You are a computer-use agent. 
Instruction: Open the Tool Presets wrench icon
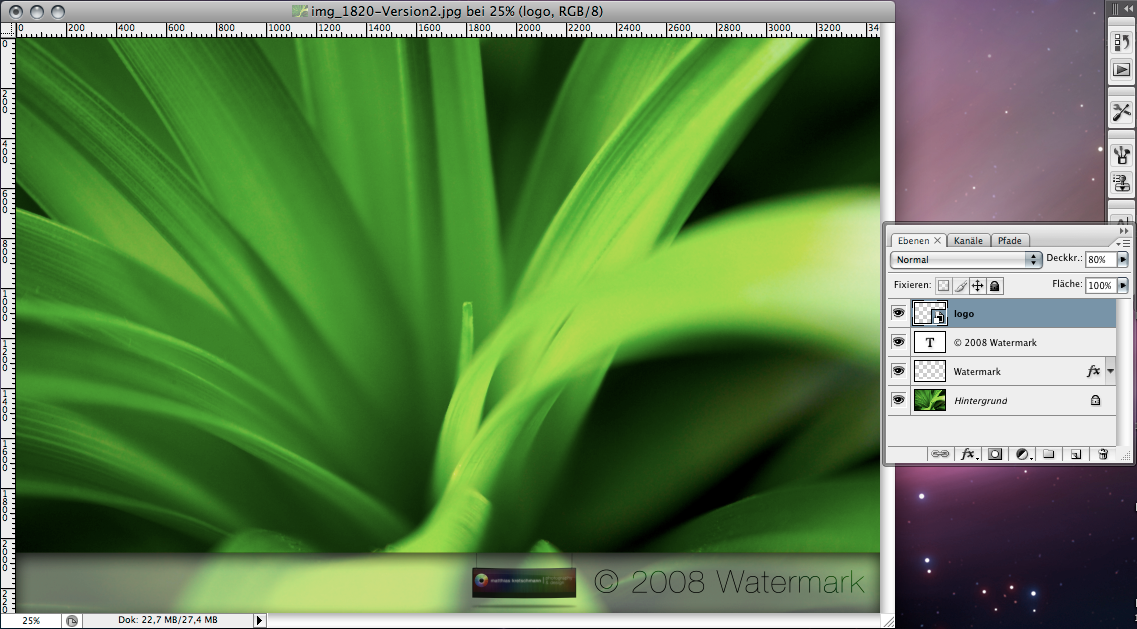[1122, 112]
